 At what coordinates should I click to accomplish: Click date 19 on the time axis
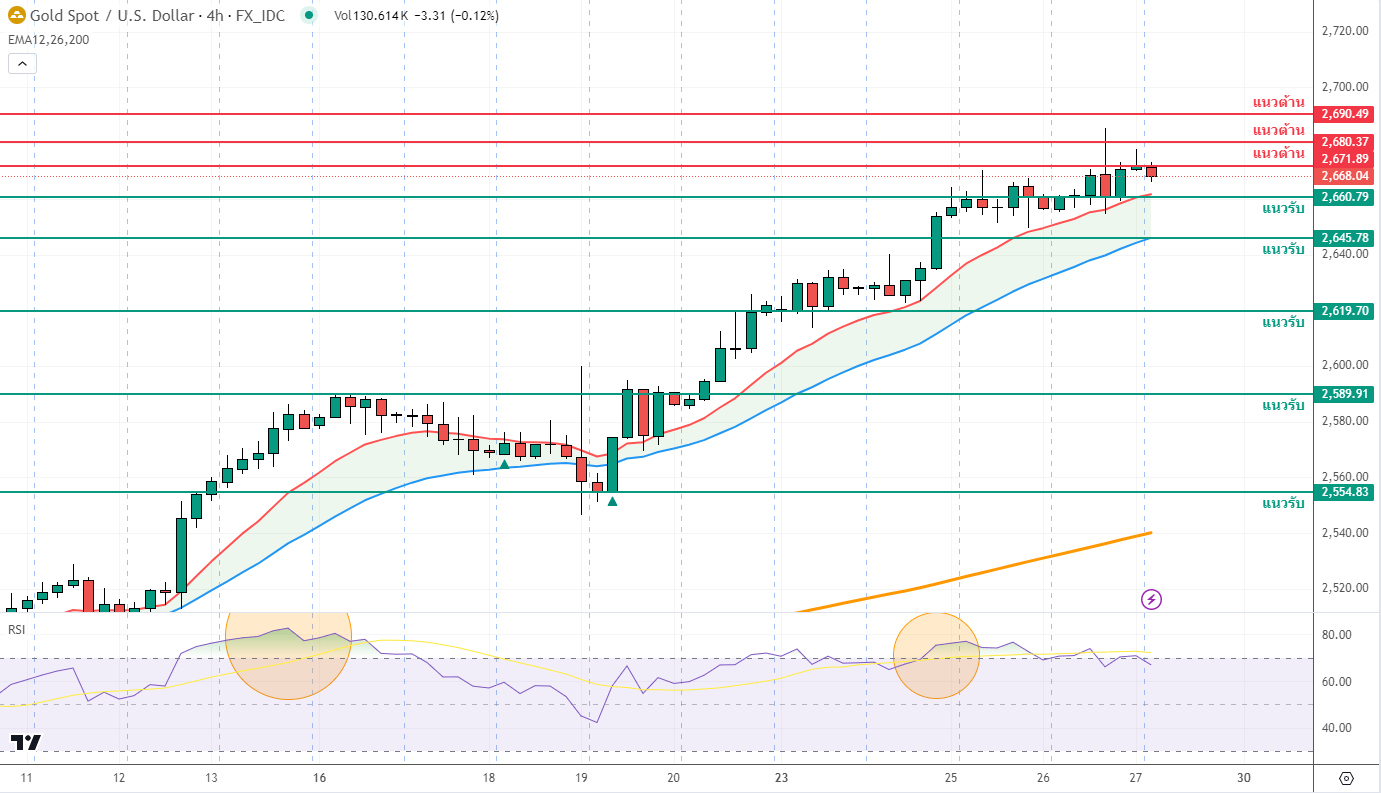tap(583, 778)
